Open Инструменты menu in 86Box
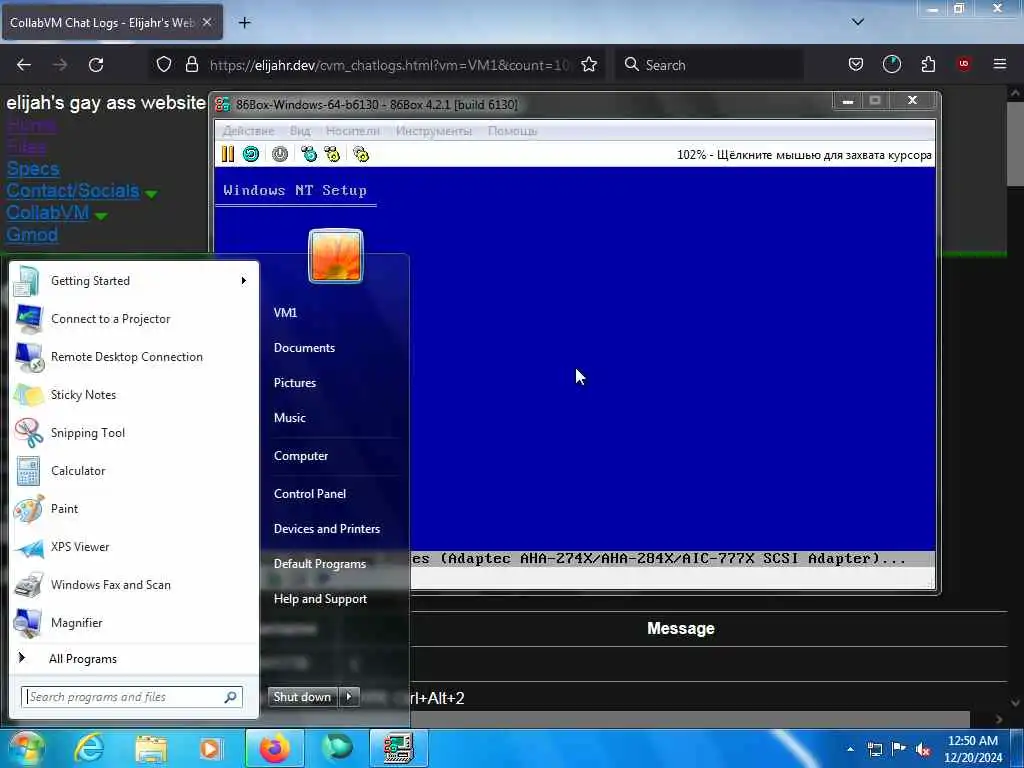 (x=434, y=131)
